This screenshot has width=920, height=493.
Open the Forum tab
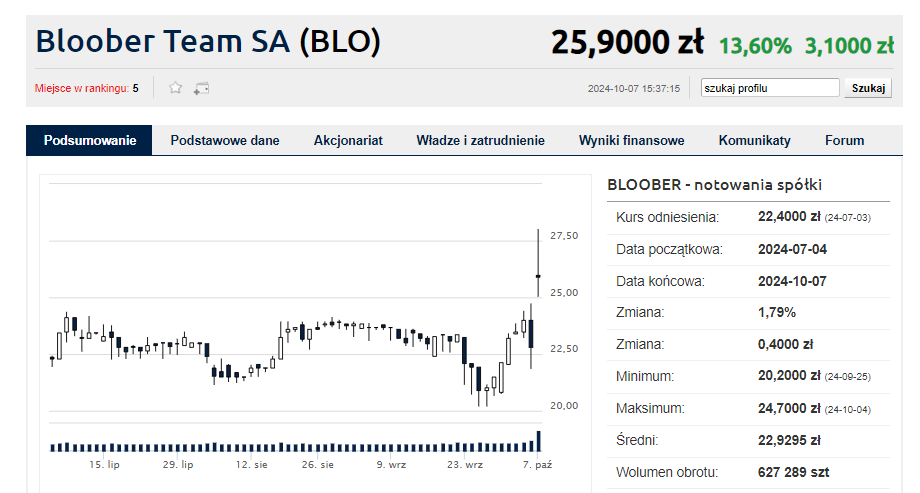pyautogui.click(x=844, y=141)
